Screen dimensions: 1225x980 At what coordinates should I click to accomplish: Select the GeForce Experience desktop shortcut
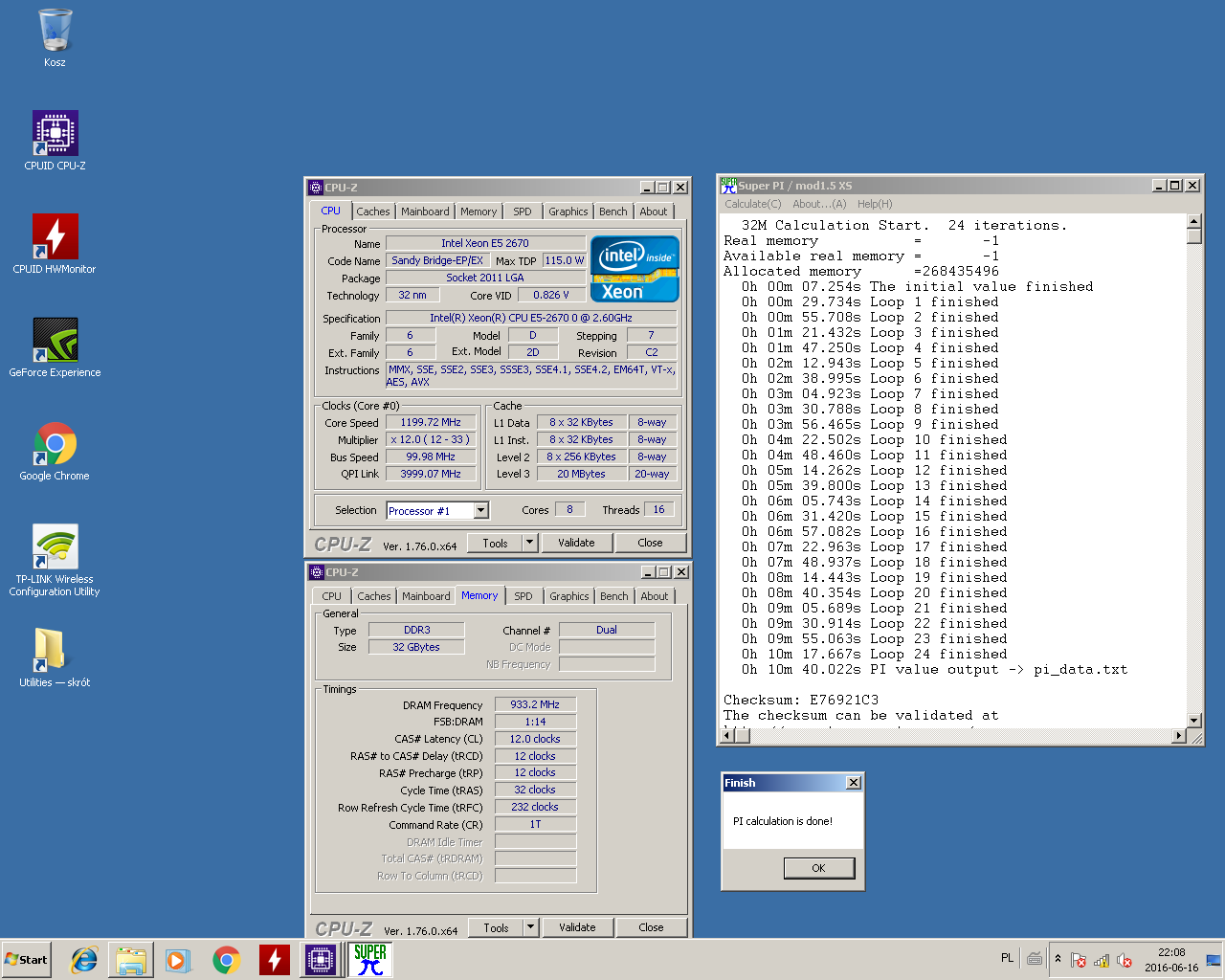pos(55,347)
